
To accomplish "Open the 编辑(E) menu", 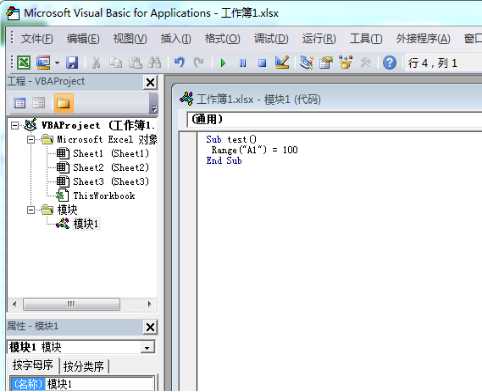I will 83,39.
